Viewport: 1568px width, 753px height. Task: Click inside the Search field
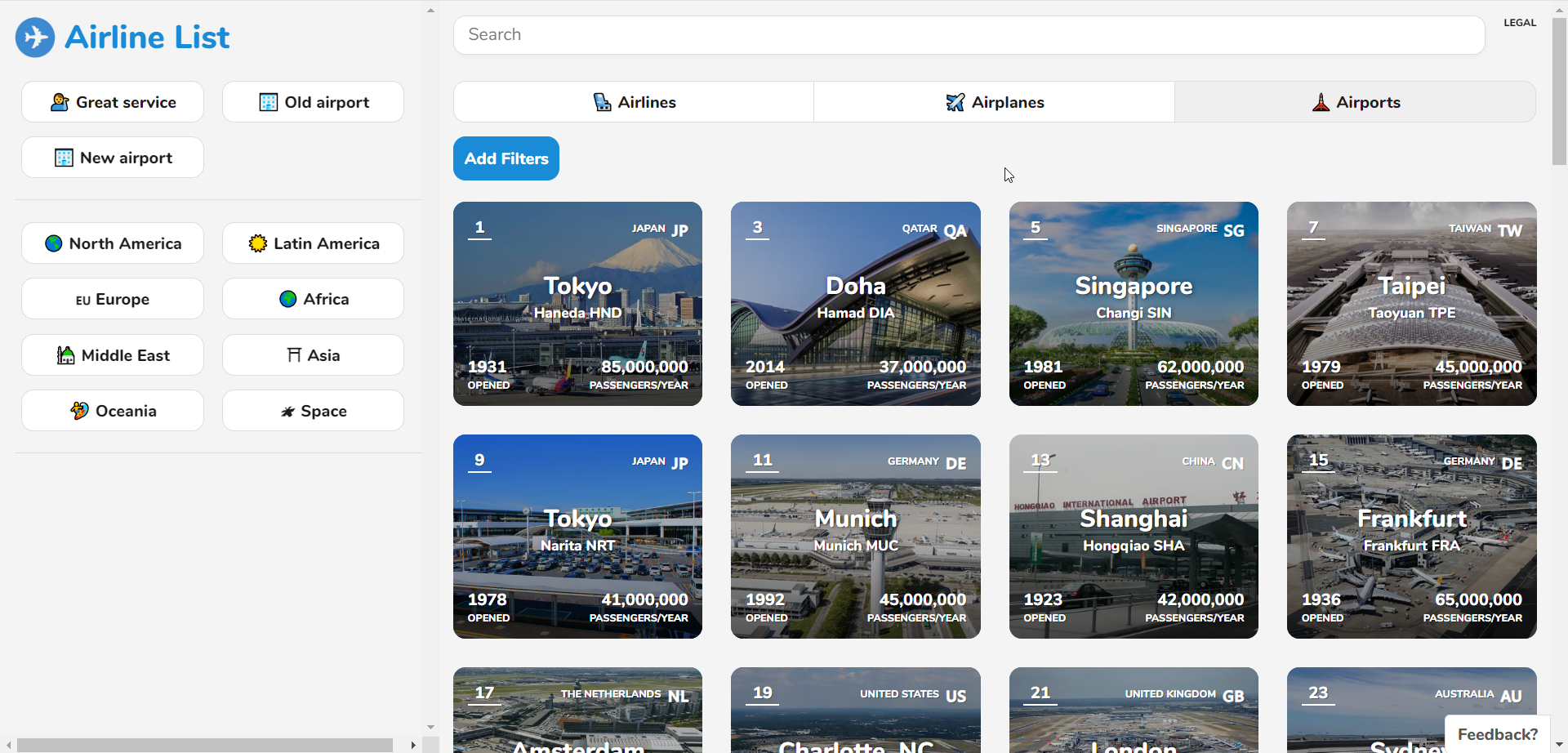(x=969, y=35)
